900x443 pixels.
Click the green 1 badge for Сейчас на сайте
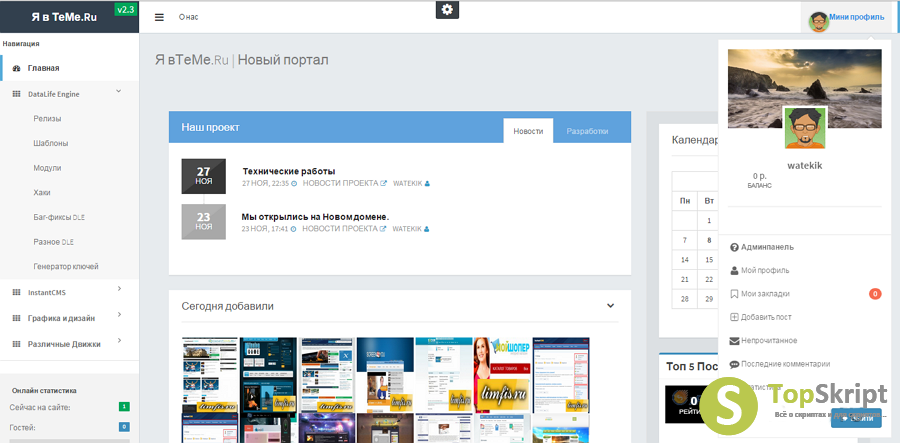[x=124, y=407]
